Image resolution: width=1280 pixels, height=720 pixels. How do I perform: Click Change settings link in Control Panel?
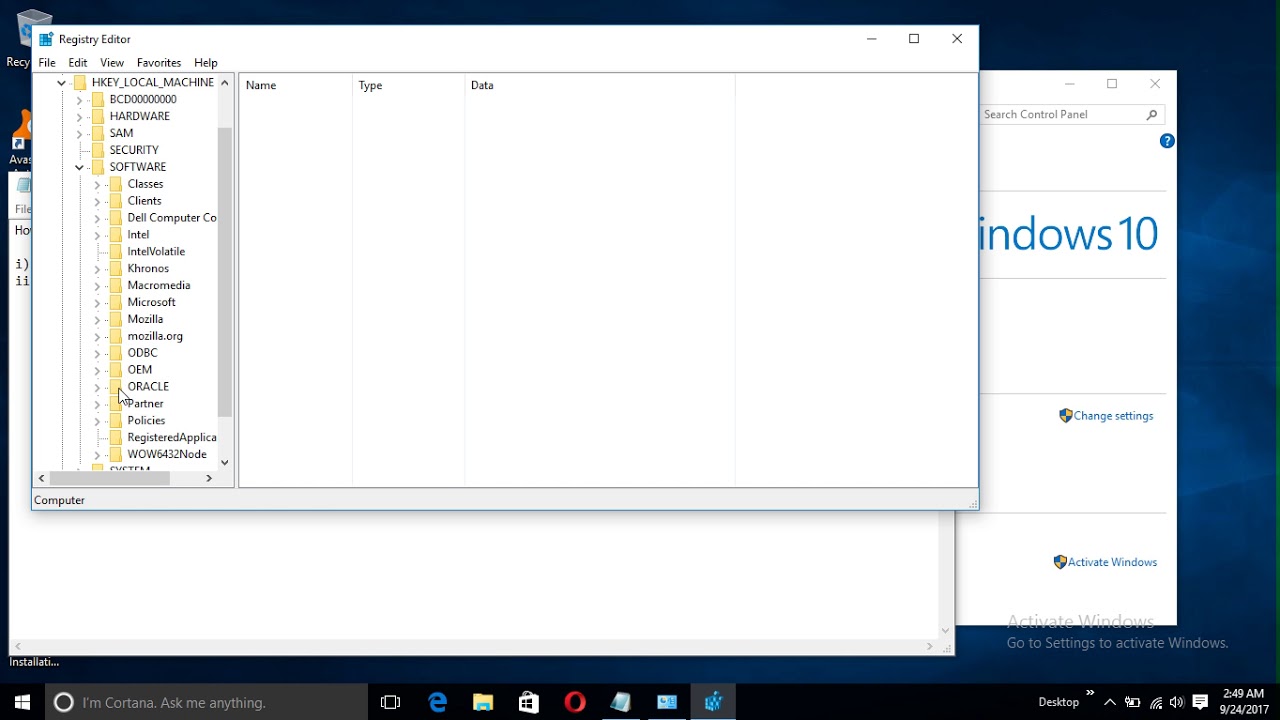pyautogui.click(x=1113, y=416)
